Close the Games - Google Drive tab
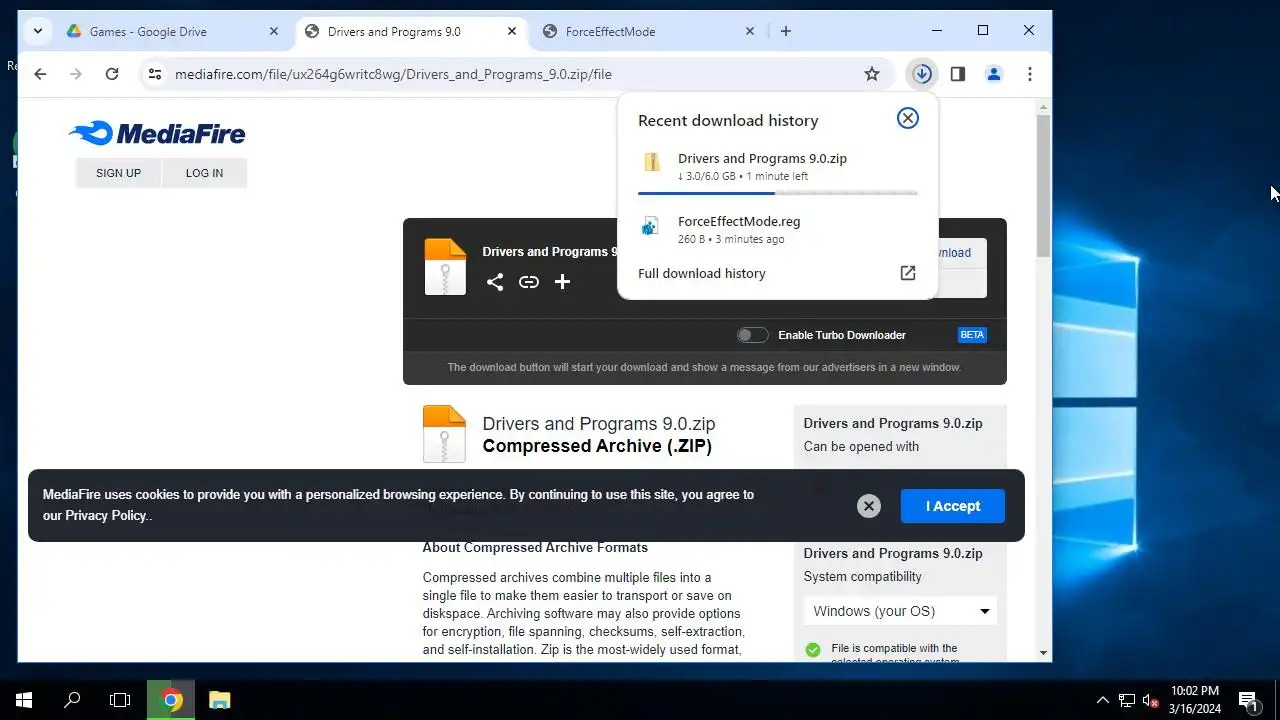This screenshot has height=720, width=1280. (274, 32)
